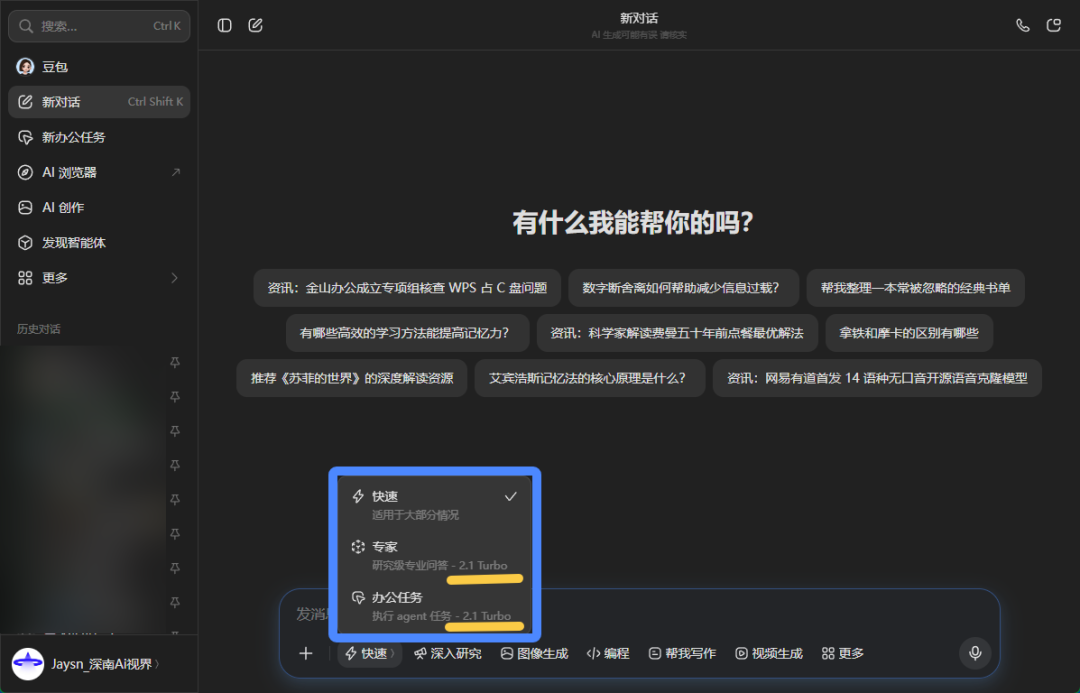Click the suggestion 帮我整理一本常被忽略的经典书单

click(x=915, y=288)
